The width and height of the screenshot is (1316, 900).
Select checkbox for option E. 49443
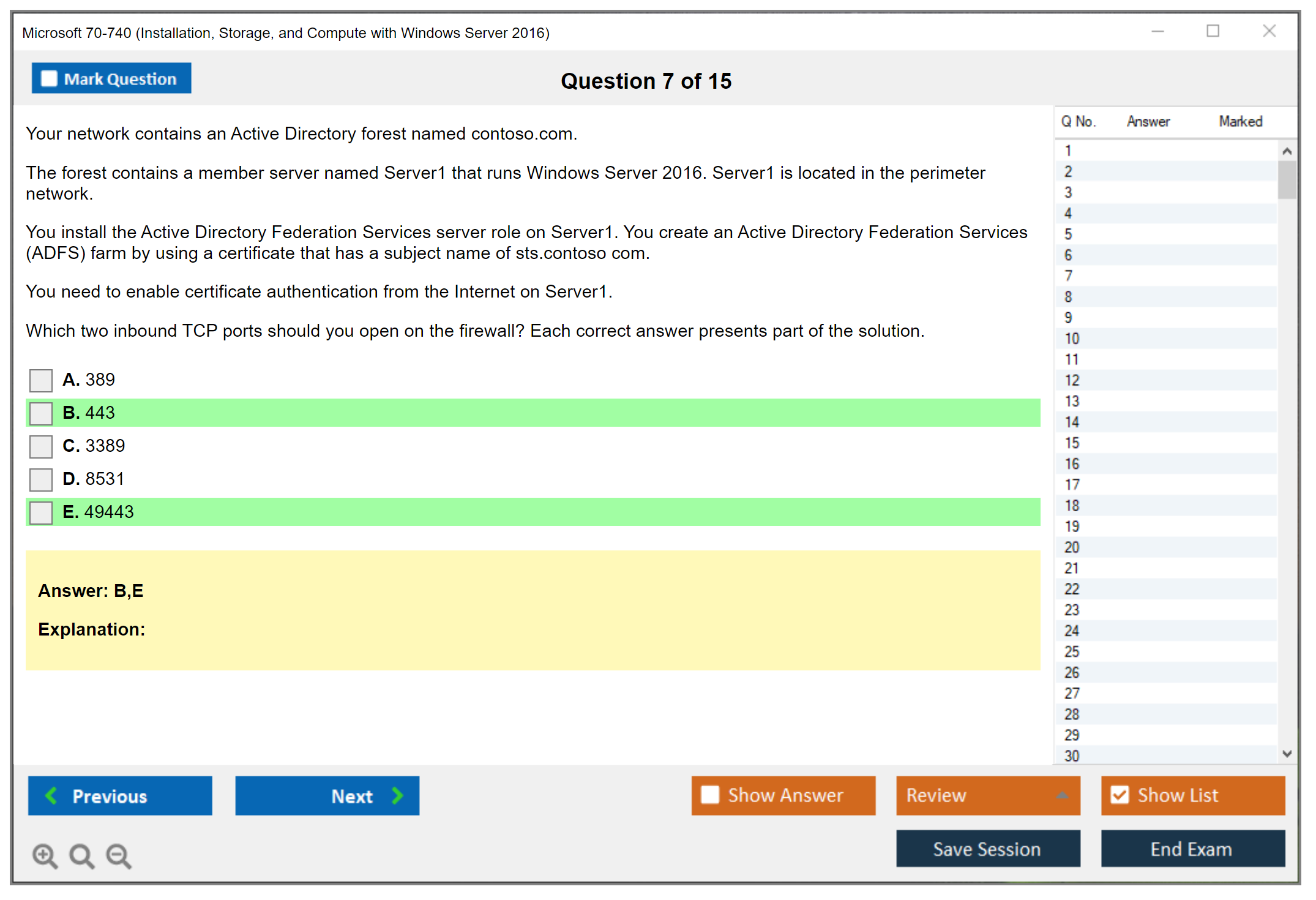tap(41, 512)
